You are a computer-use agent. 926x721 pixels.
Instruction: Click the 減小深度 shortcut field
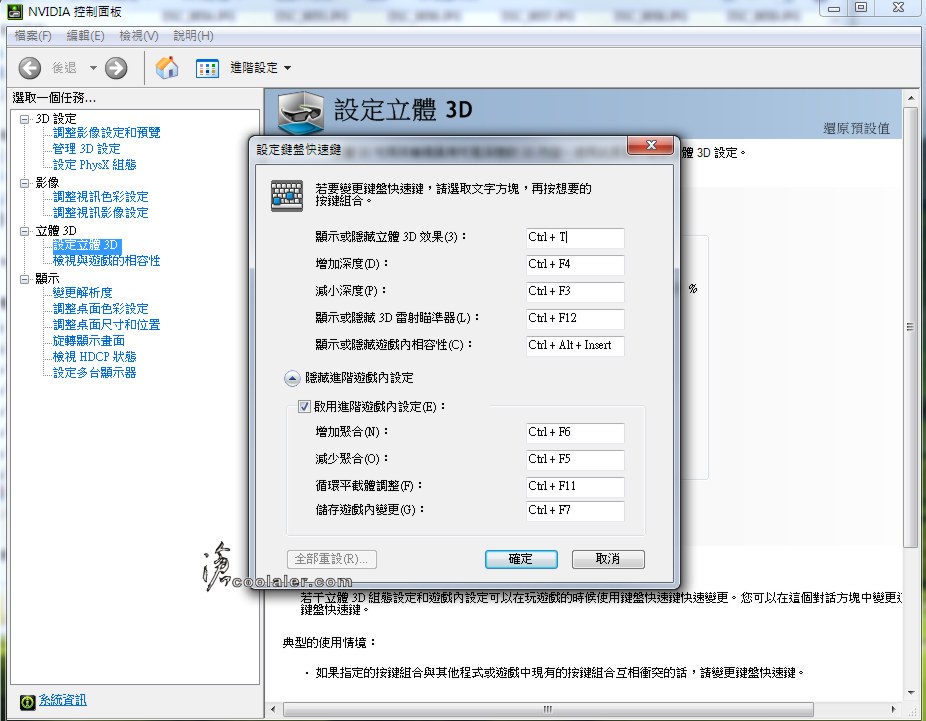click(575, 292)
